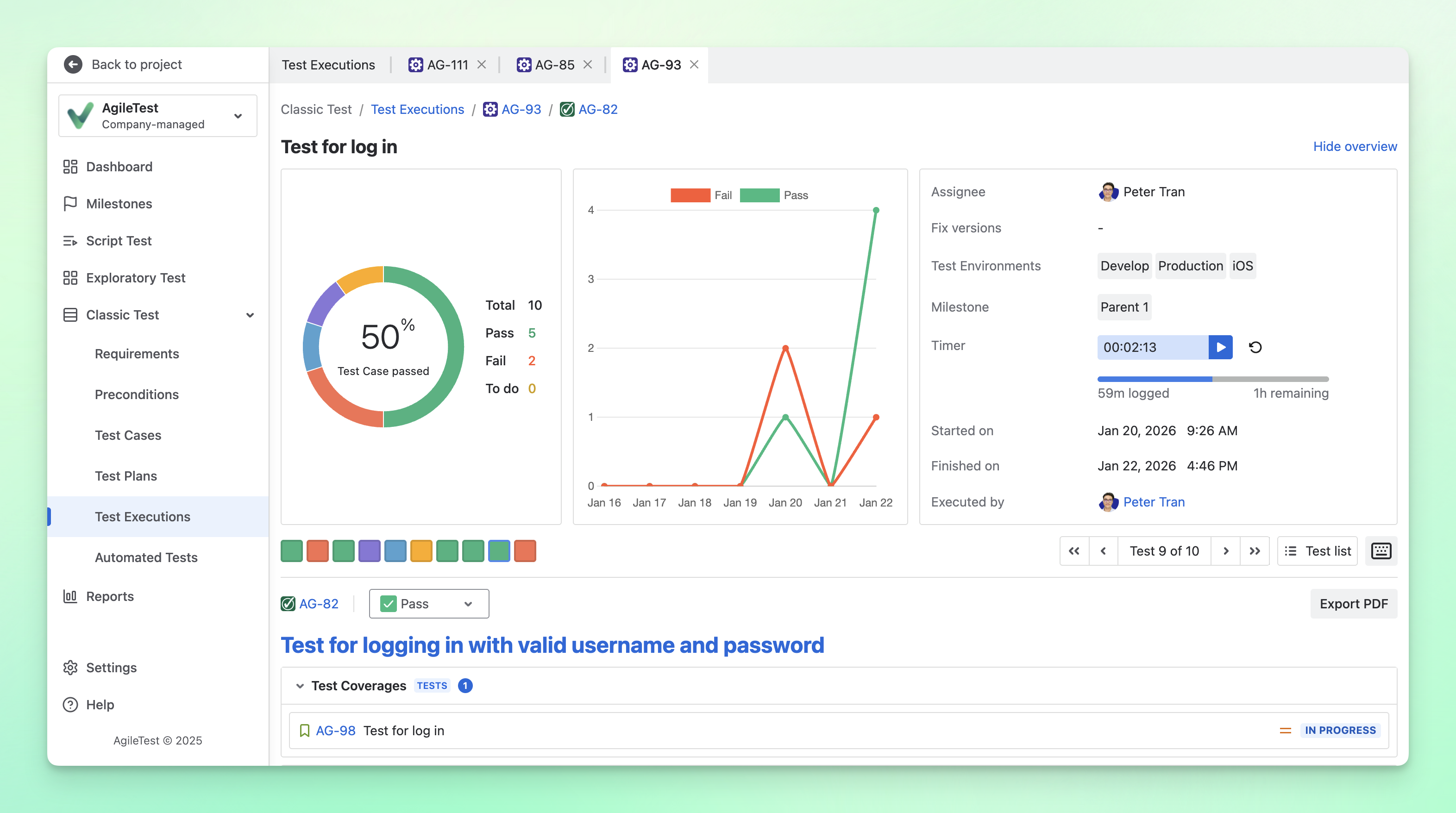Start the timer with the play button
The image size is (1456, 813).
click(x=1220, y=347)
